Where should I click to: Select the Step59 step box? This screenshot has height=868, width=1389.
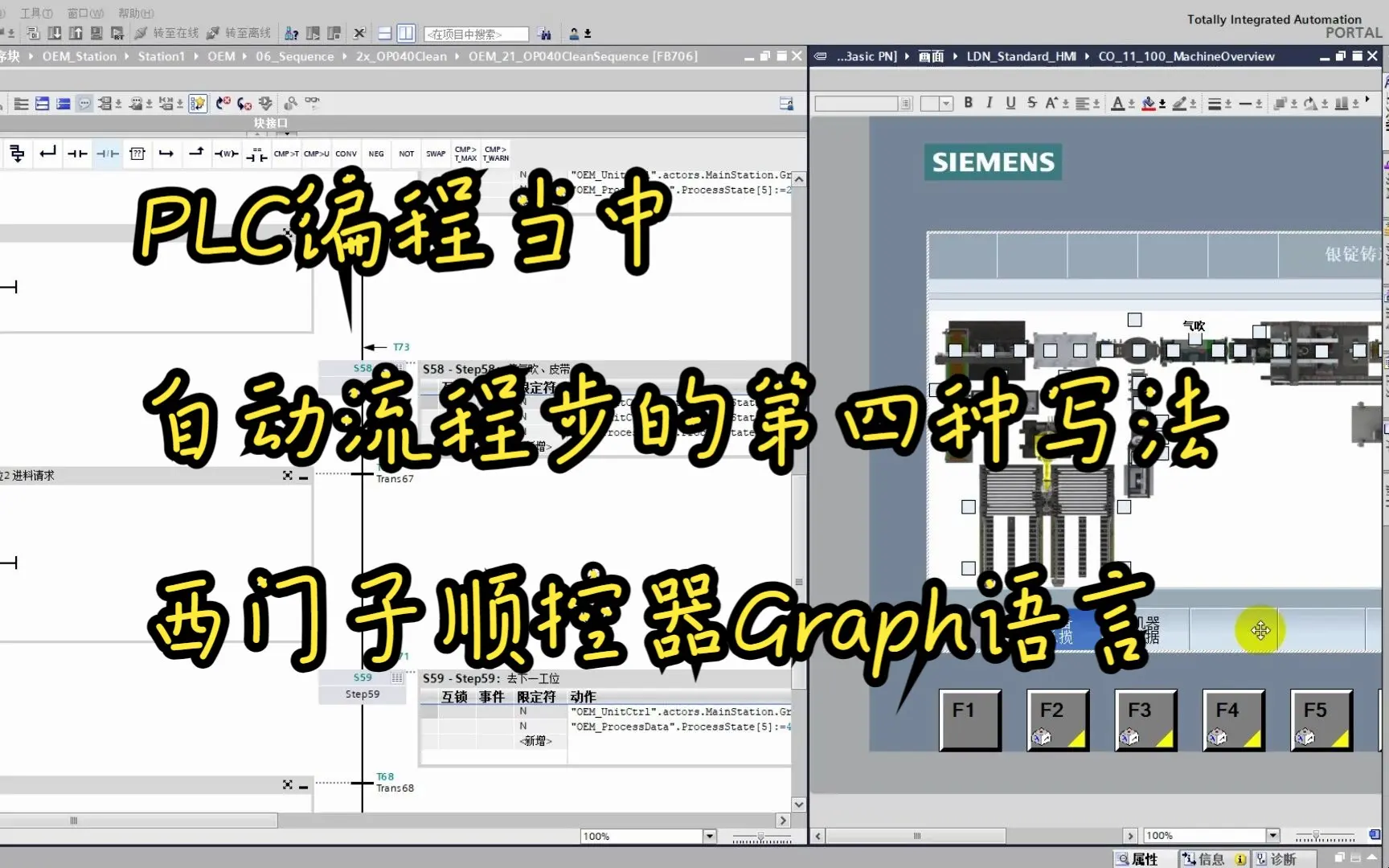point(363,687)
